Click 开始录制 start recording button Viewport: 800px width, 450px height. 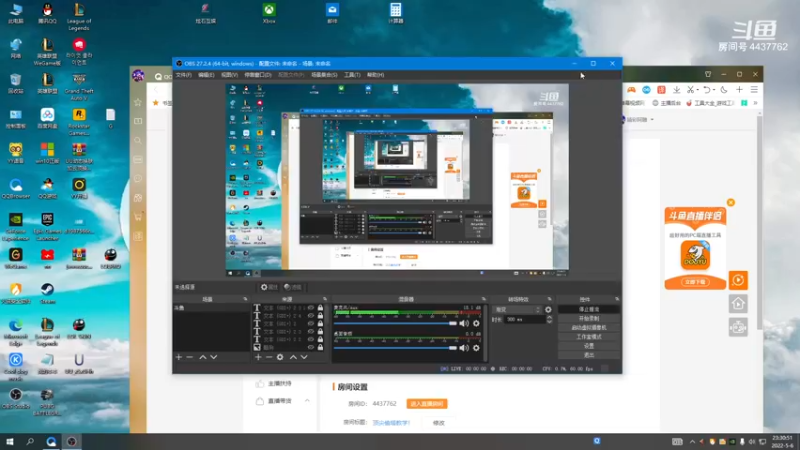click(589, 318)
